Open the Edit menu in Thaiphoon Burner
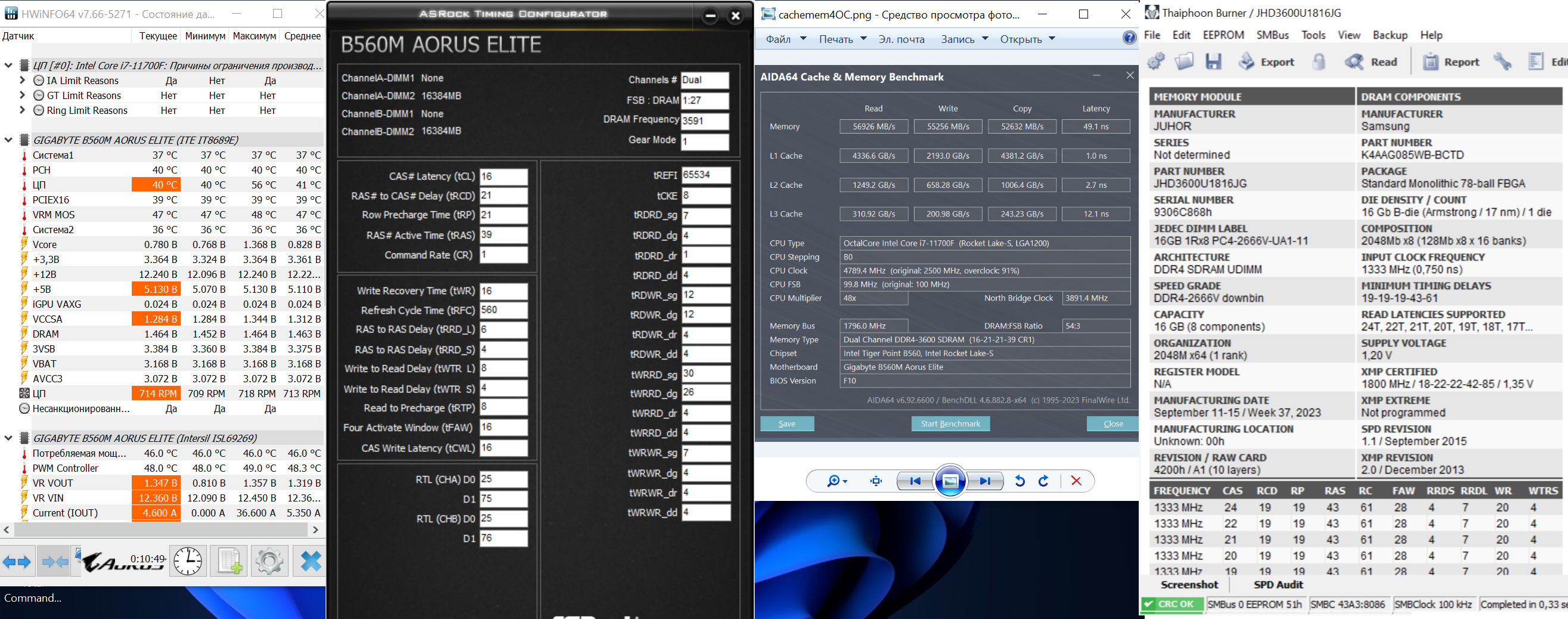The height and width of the screenshot is (619, 1568). click(x=1182, y=35)
